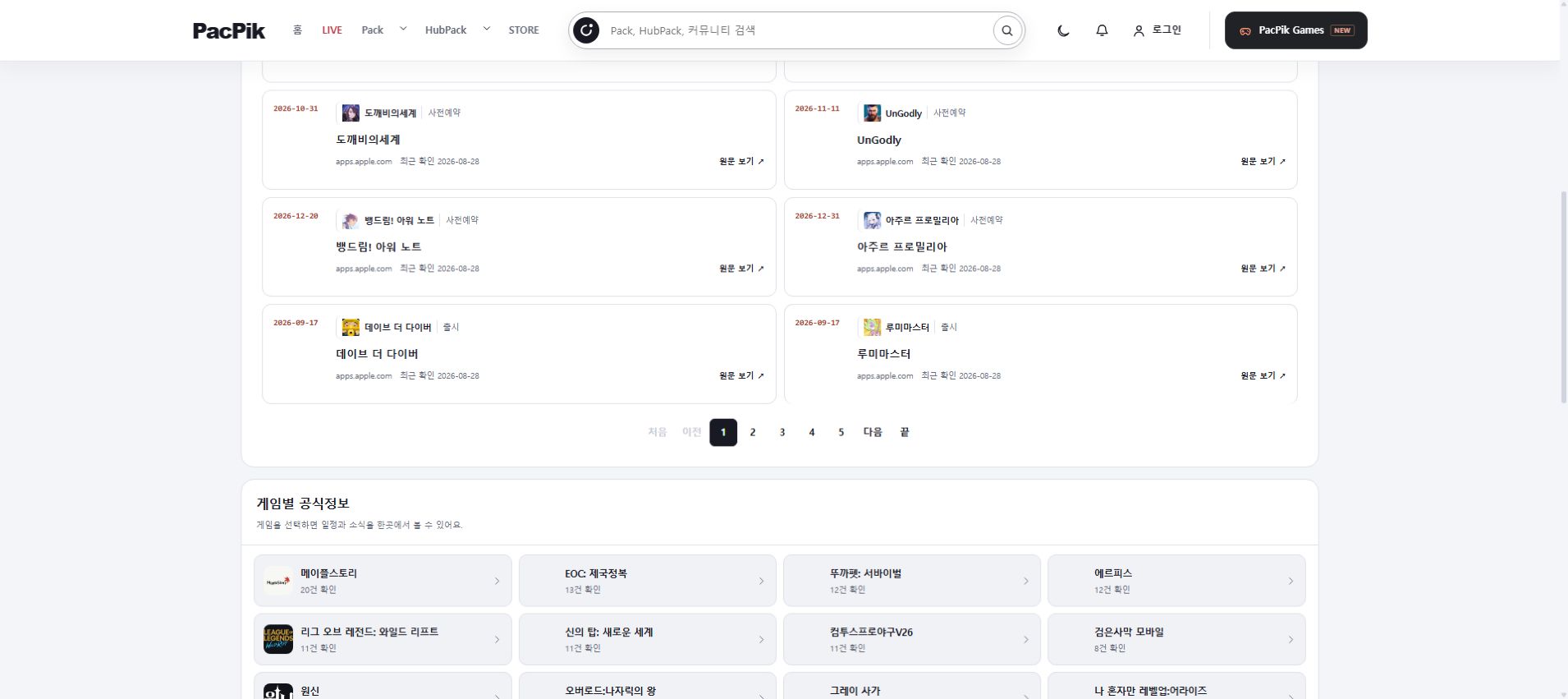The image size is (1568, 699).
Task: Click UnGodly game thumbnail icon
Action: (x=872, y=113)
